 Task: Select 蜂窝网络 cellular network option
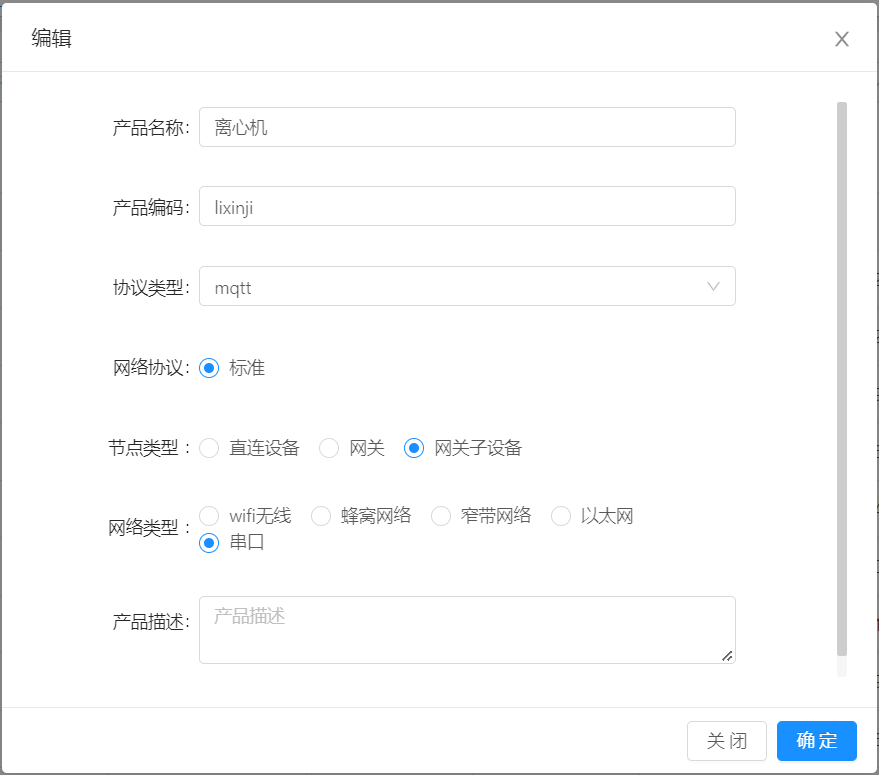321,515
